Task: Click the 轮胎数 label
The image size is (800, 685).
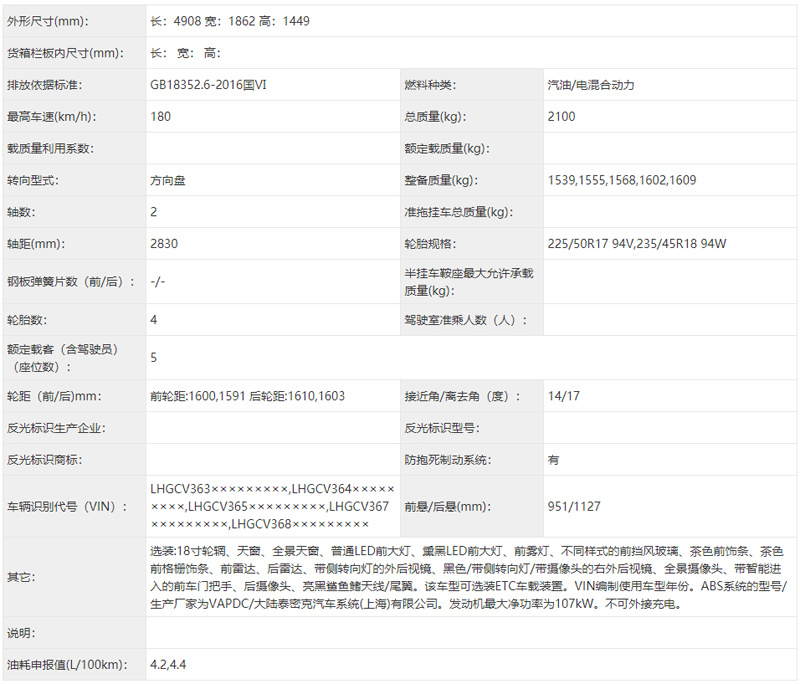Action: tap(27, 320)
